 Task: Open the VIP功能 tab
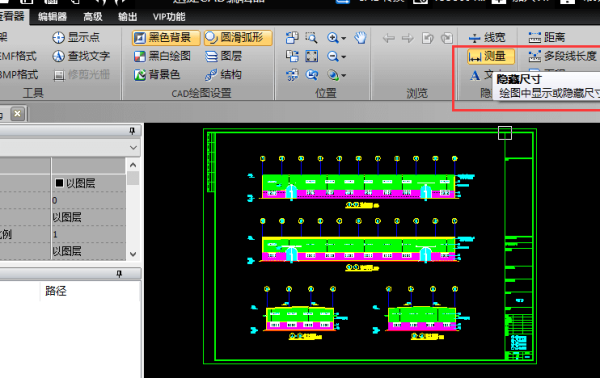coord(169,17)
